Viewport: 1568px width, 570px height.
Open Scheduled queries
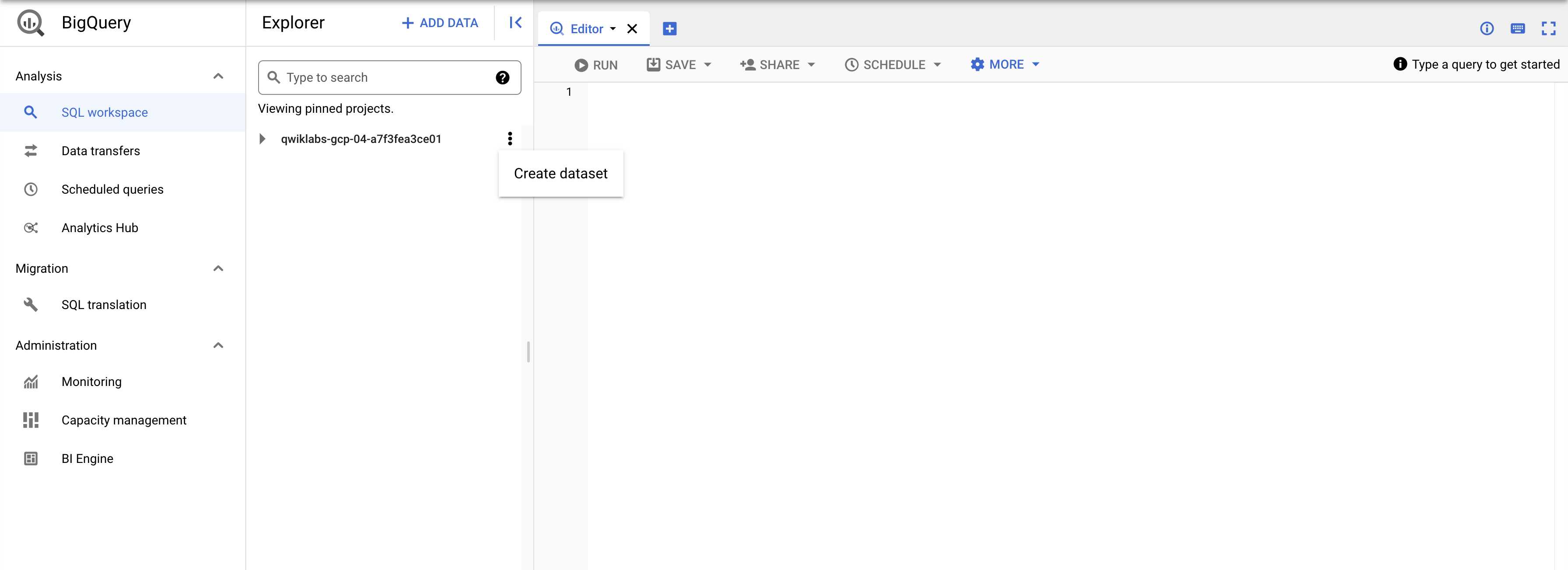112,189
